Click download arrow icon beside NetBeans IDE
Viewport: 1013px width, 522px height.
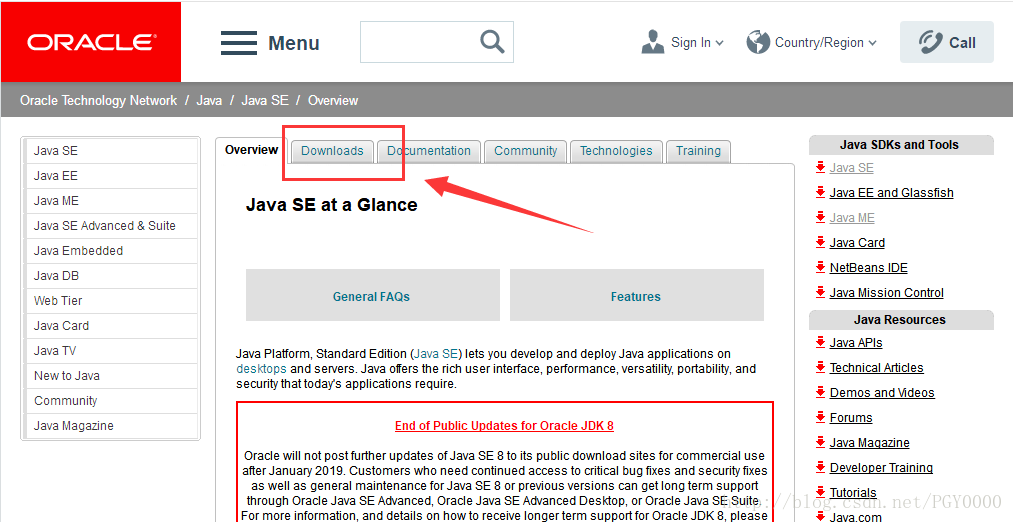(x=820, y=267)
